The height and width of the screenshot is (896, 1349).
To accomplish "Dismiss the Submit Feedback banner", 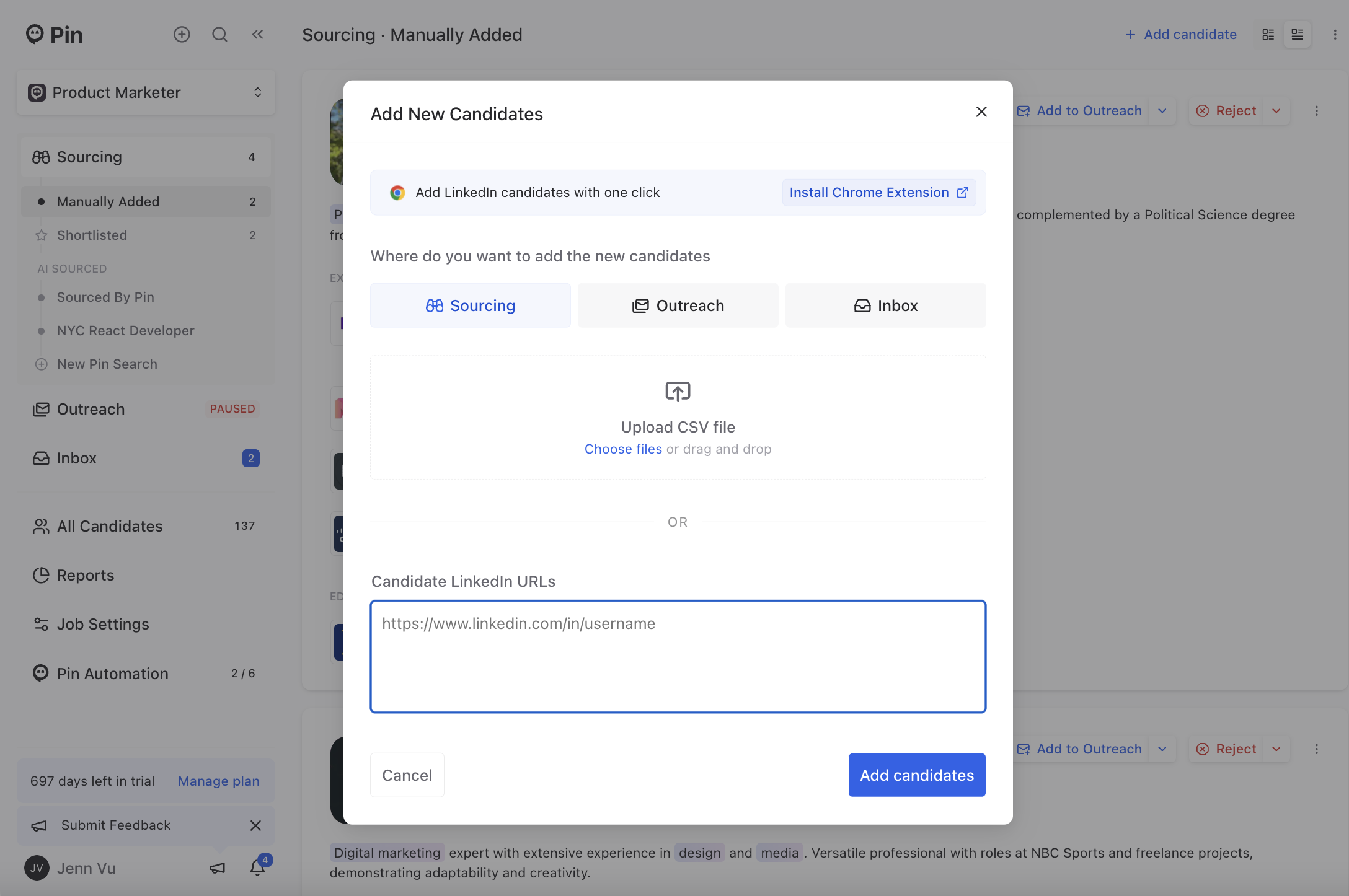I will 255,825.
